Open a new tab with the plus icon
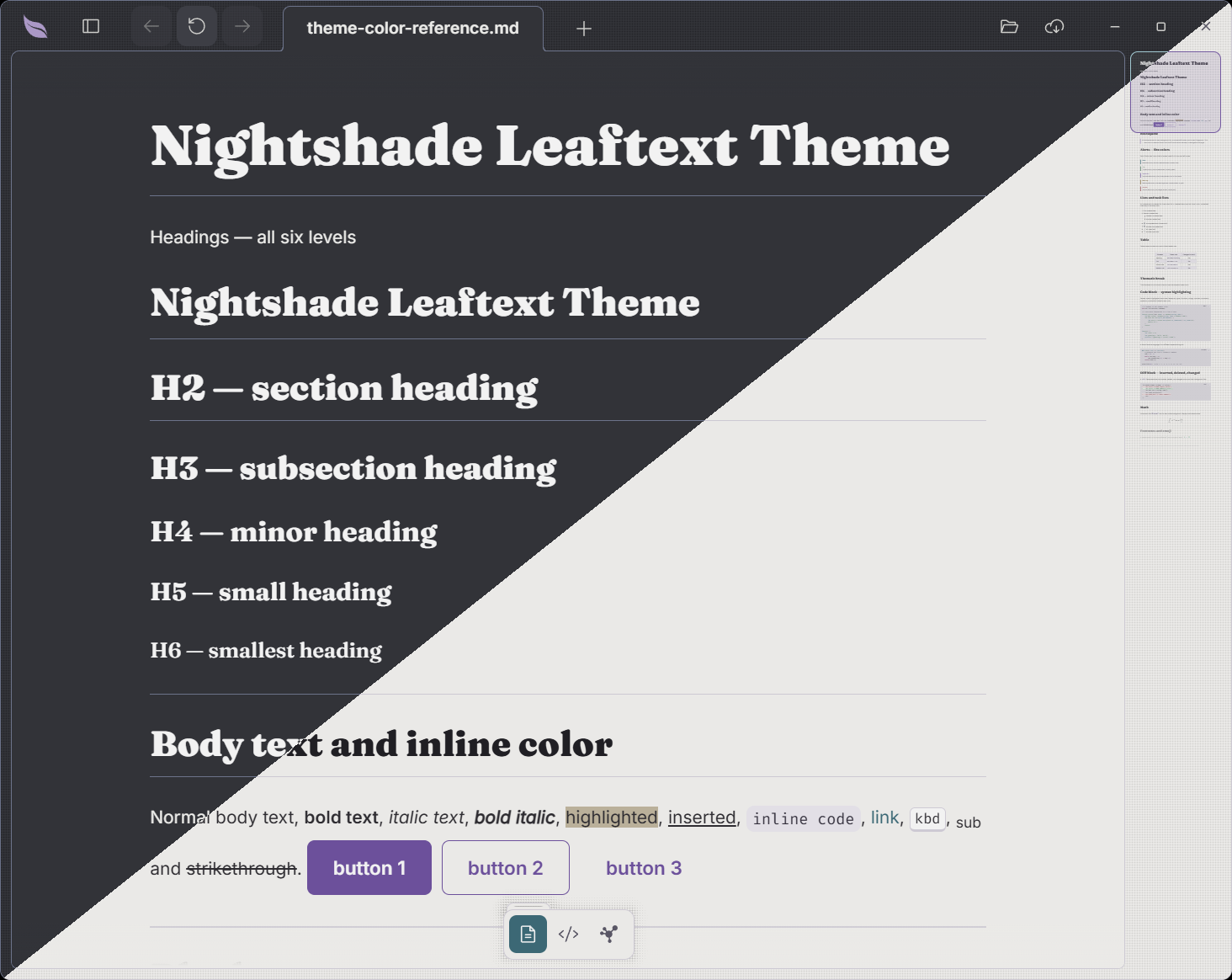Image resolution: width=1232 pixels, height=980 pixels. (x=584, y=29)
